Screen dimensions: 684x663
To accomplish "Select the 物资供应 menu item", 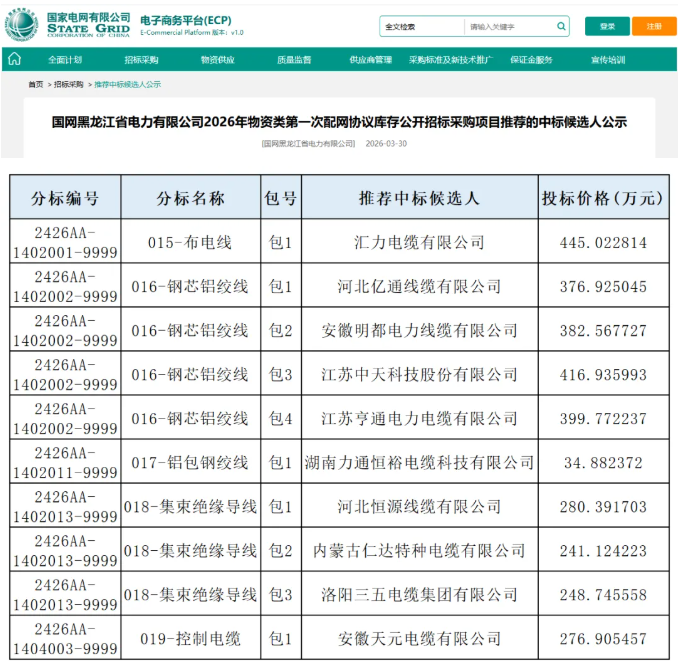I will coord(217,60).
